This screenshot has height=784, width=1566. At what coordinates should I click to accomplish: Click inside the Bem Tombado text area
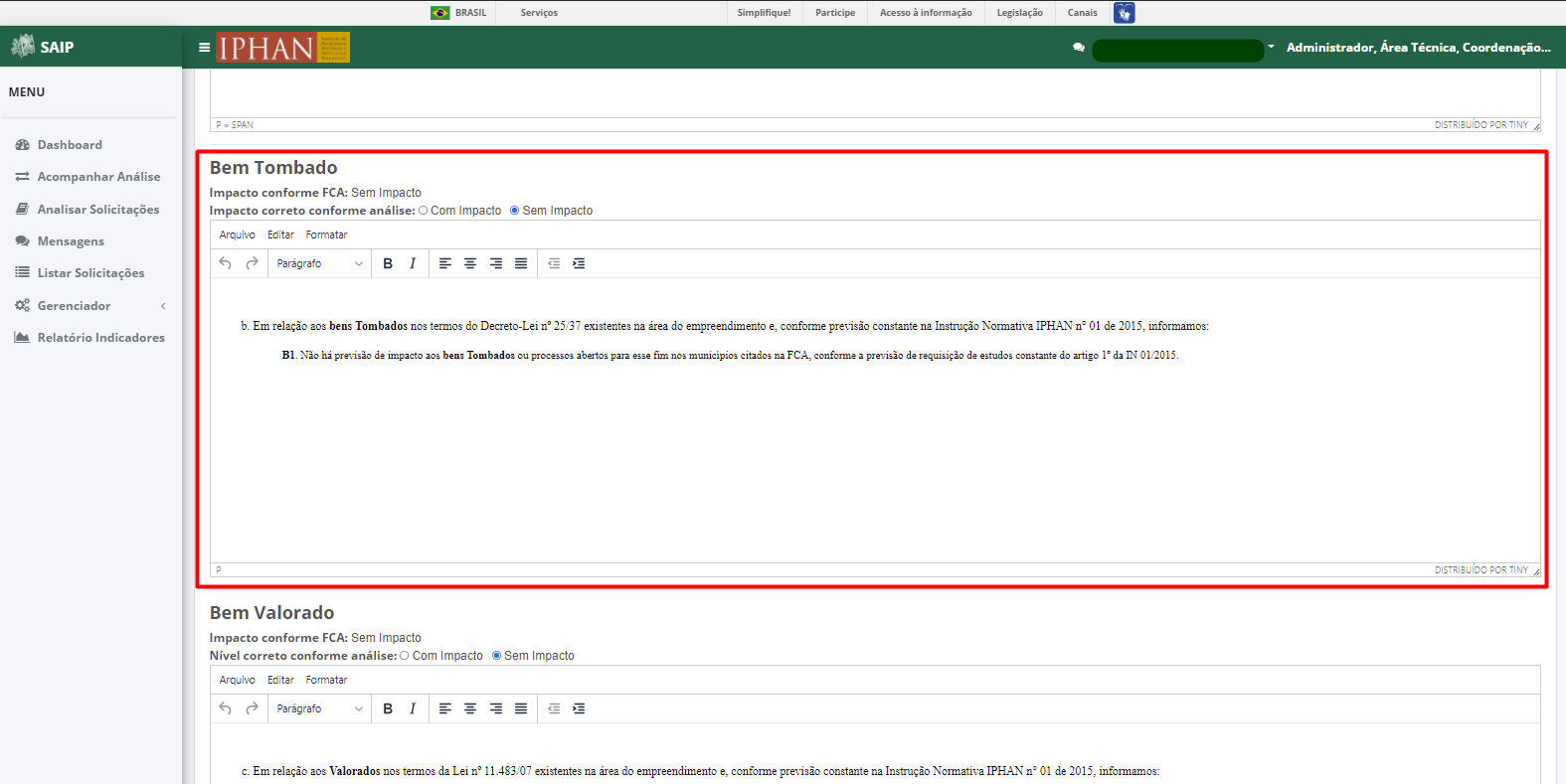click(875, 419)
